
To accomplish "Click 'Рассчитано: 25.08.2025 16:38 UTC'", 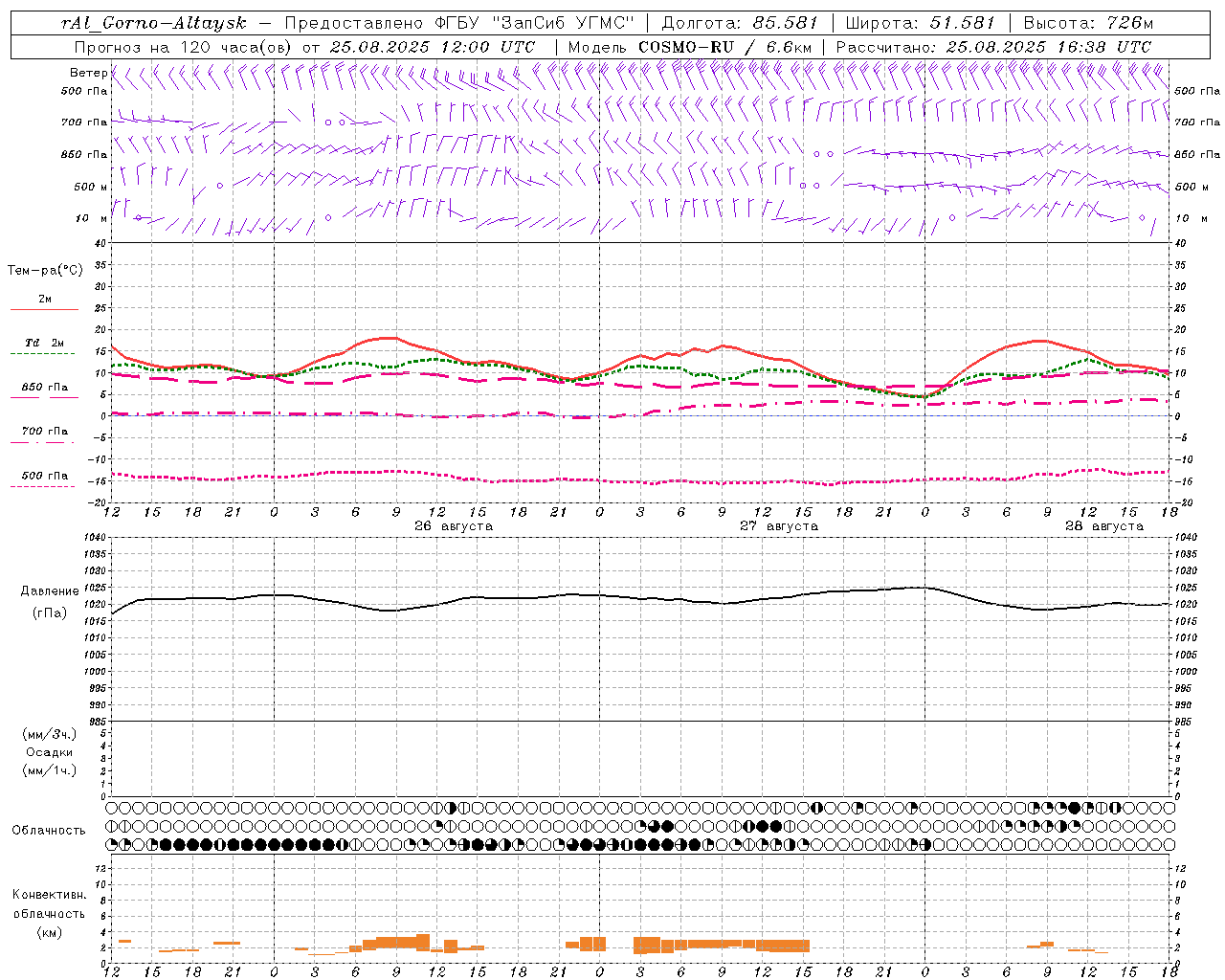I will pos(993,47).
